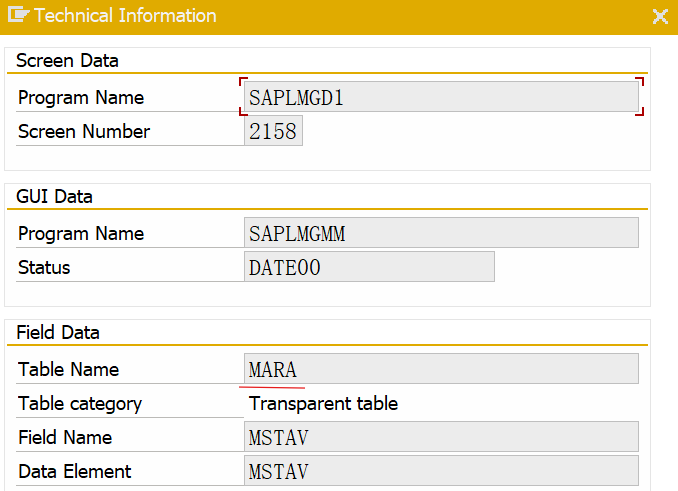Click the SAPLMGD1 program name field

(x=441, y=97)
